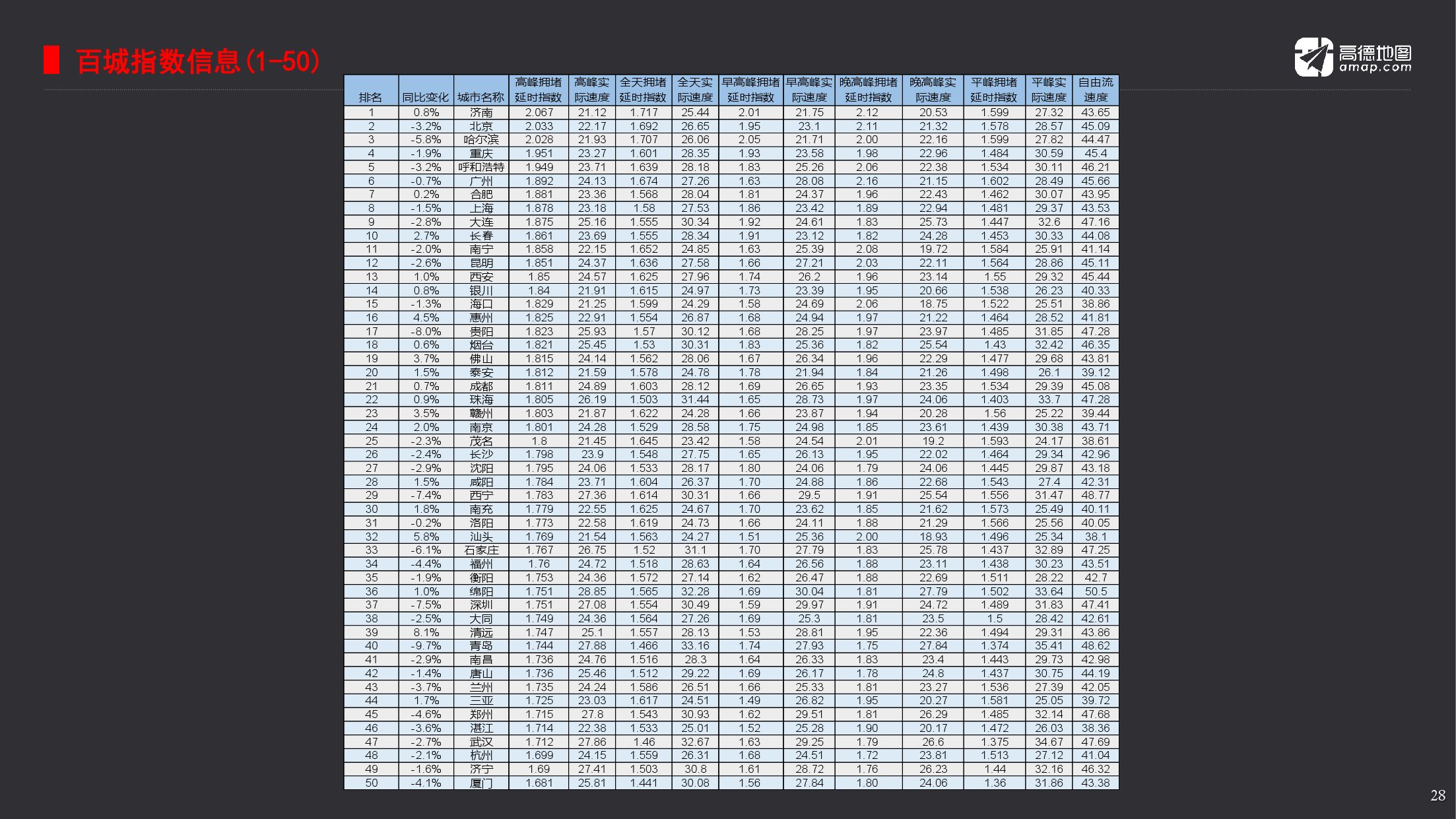This screenshot has width=1456, height=819.
Task: Click the -9.7% change value for 青岛
Action: click(x=426, y=646)
